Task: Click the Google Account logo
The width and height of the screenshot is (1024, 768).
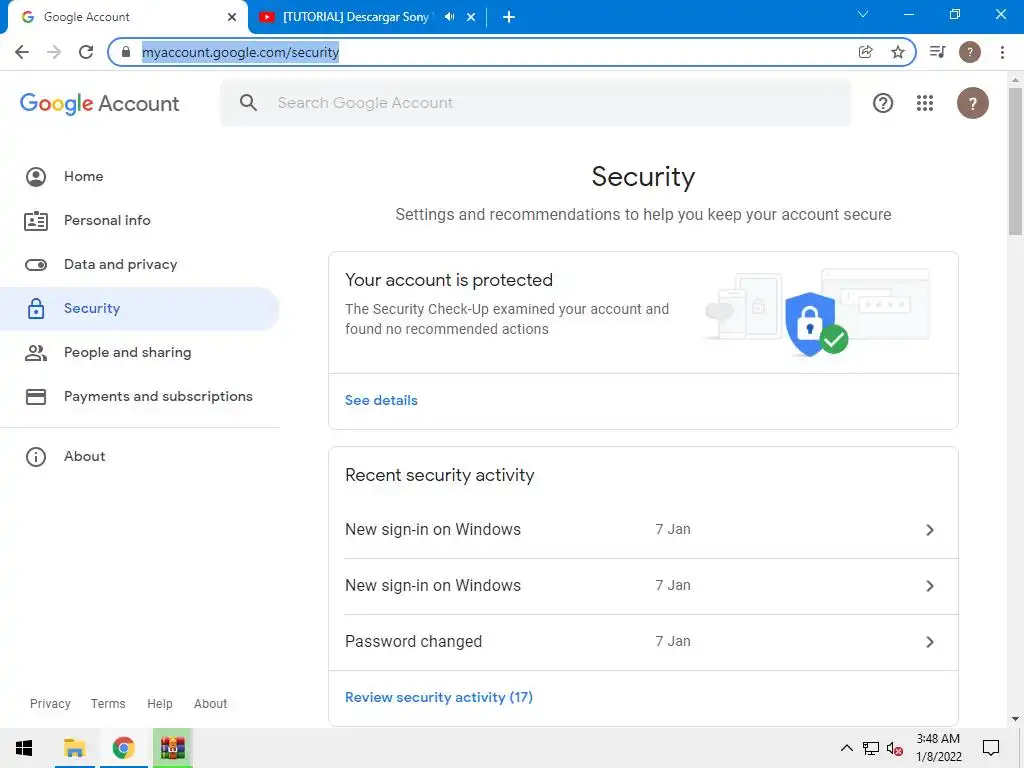Action: tap(99, 103)
